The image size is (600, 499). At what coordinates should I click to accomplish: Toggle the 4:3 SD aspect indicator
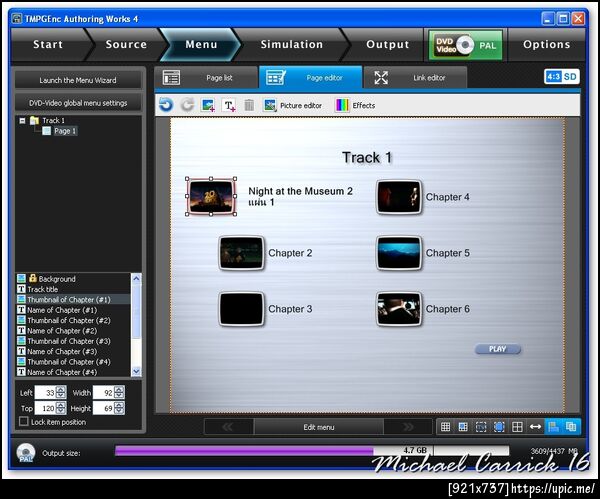tap(561, 77)
